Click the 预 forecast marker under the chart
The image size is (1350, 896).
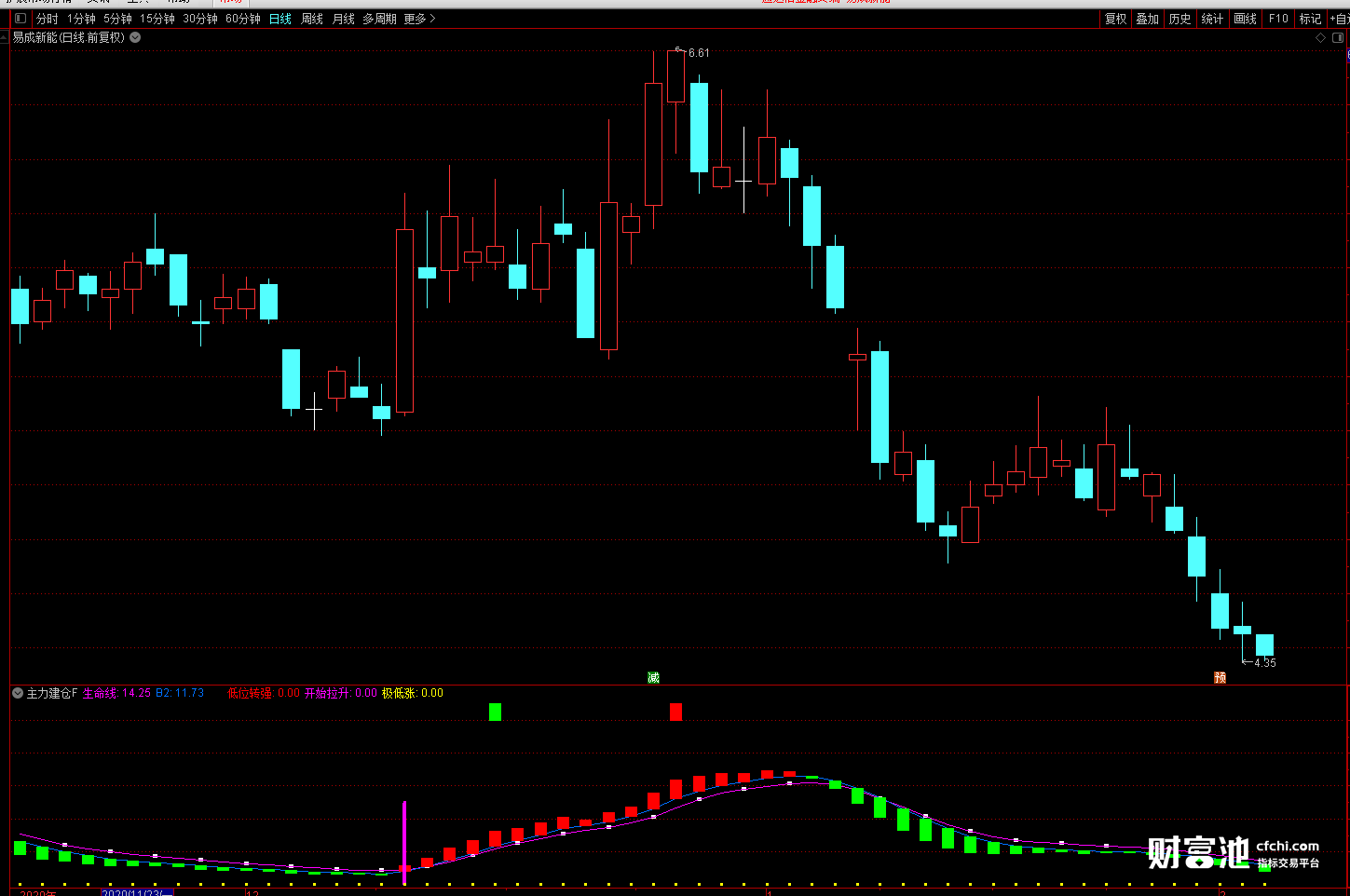(1220, 677)
